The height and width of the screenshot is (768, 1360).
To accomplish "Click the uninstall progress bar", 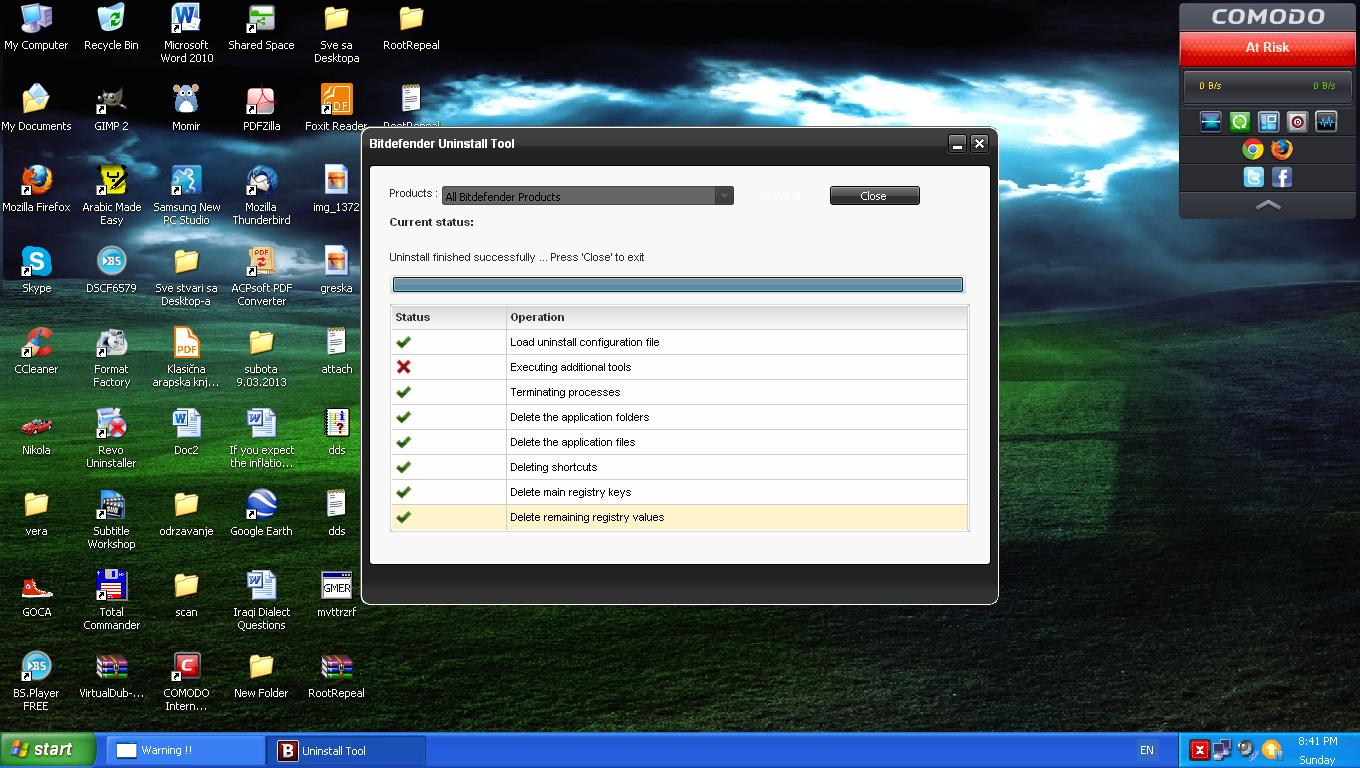I will (x=678, y=285).
